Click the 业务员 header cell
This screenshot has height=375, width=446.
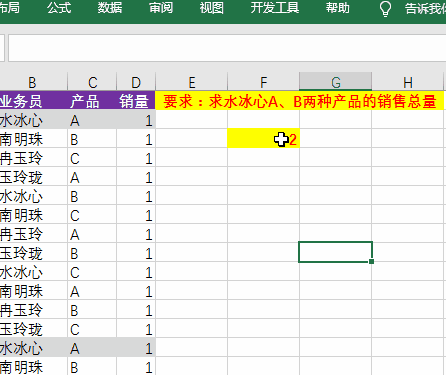33,101
